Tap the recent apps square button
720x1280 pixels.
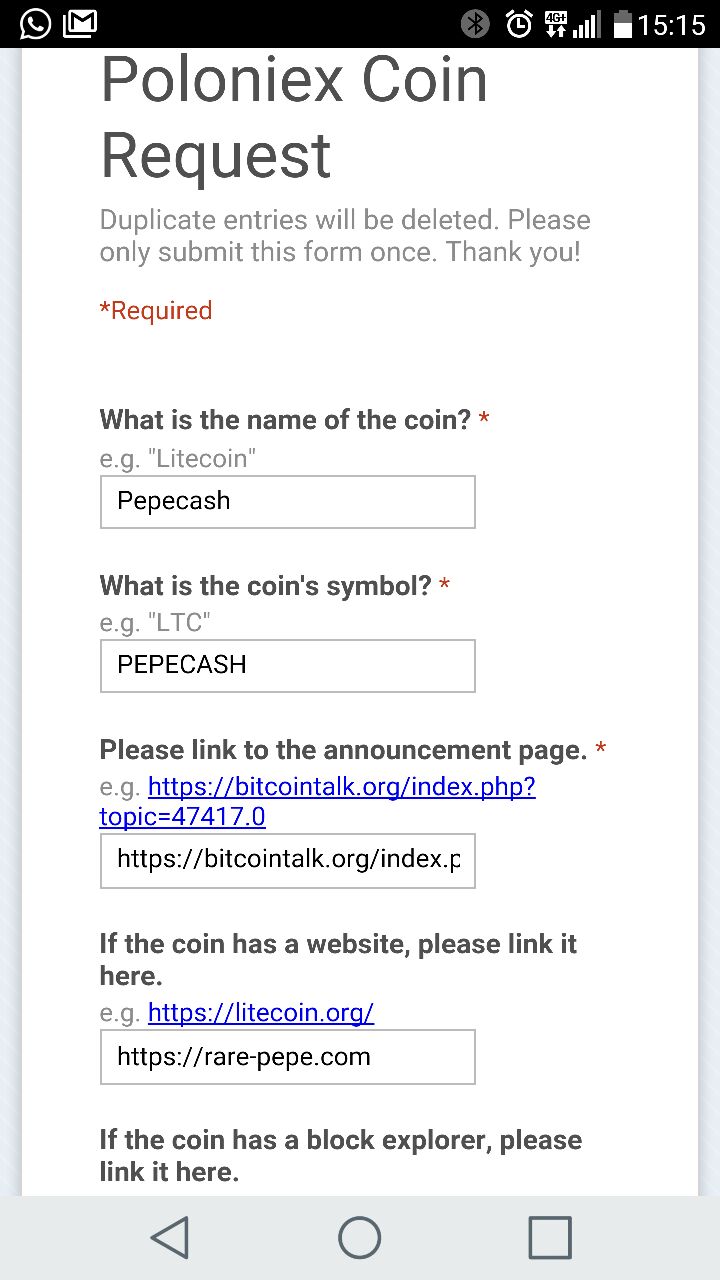550,1237
